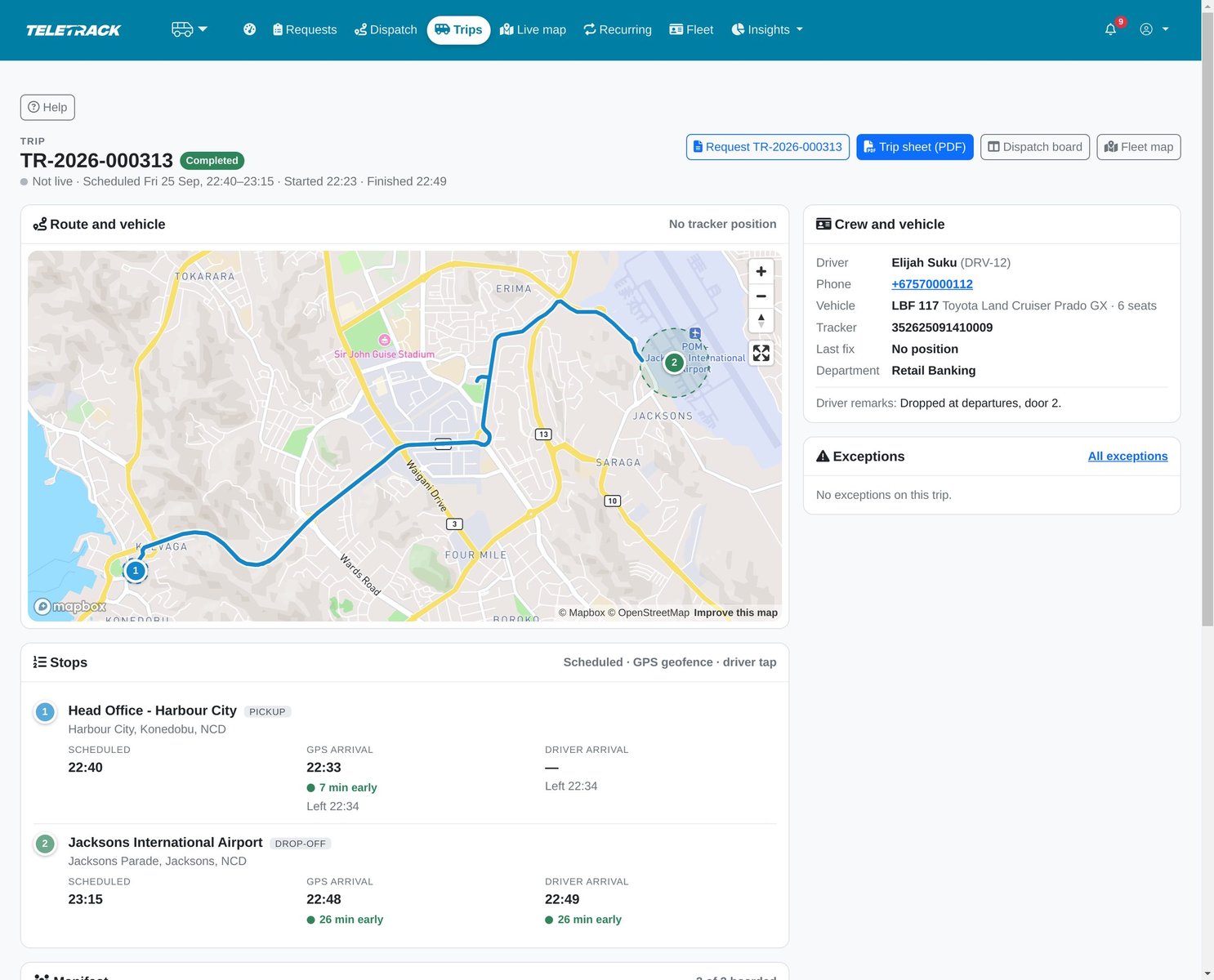The width and height of the screenshot is (1214, 980).
Task: Click the TeleTrack logo
Action: click(x=74, y=30)
